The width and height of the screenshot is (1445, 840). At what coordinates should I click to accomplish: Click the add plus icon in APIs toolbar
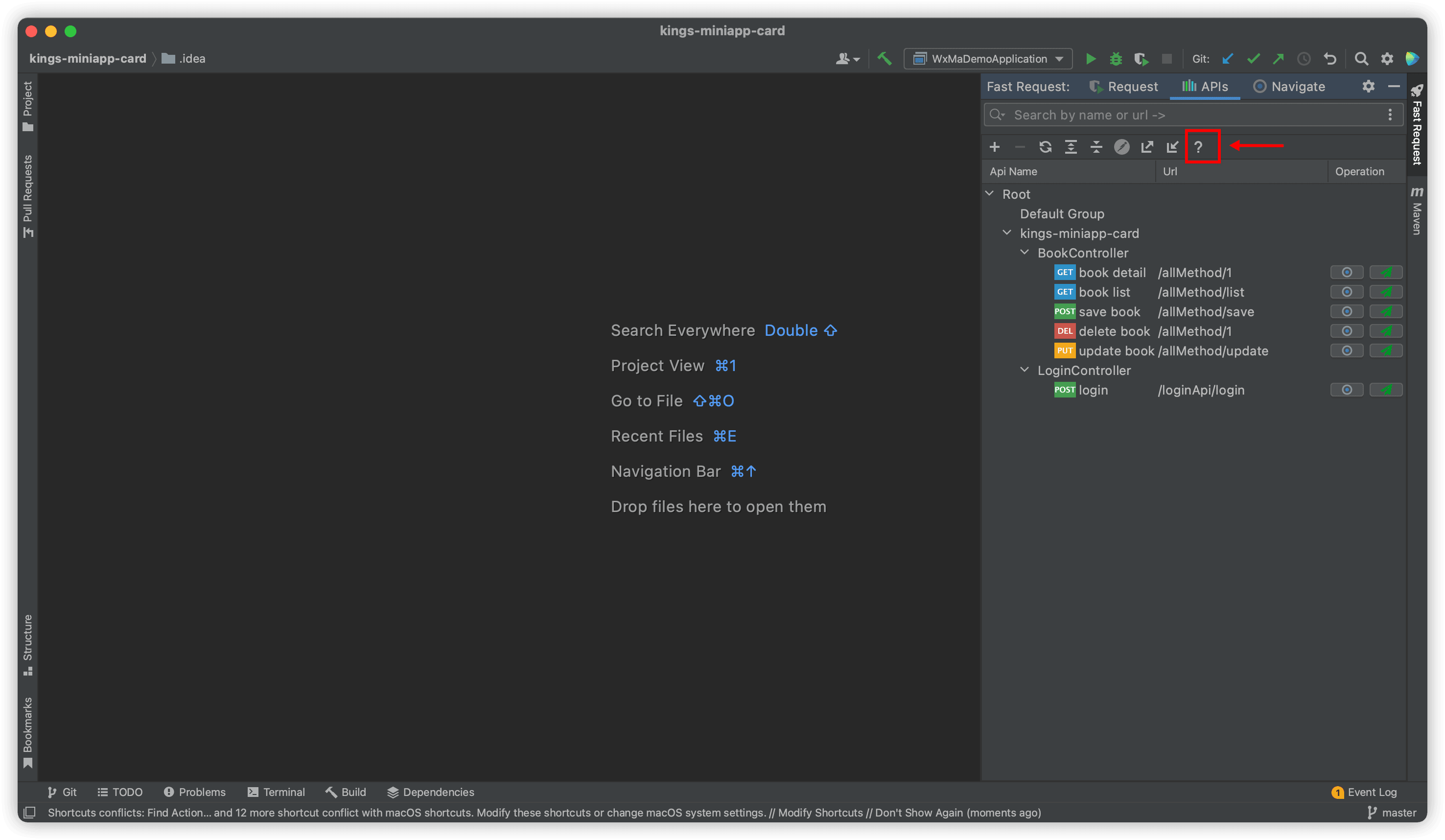tap(994, 147)
